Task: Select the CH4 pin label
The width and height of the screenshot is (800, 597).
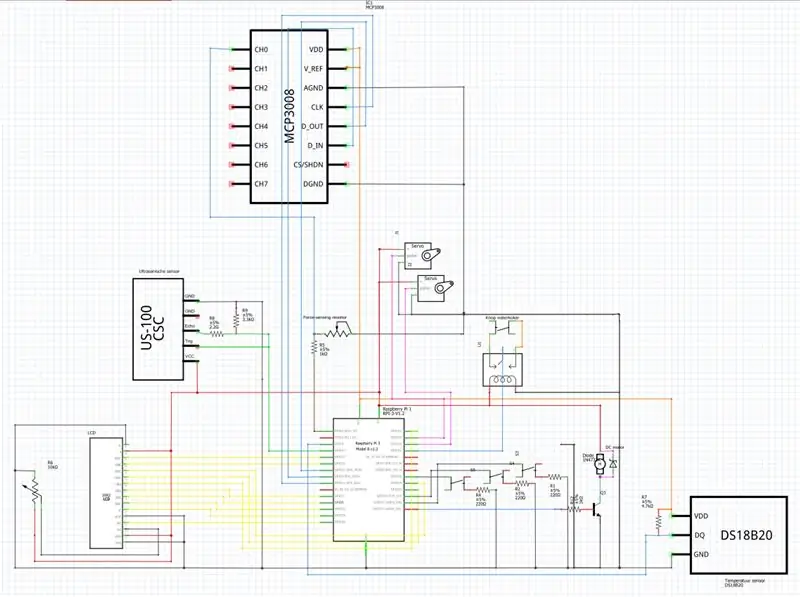Action: point(261,126)
